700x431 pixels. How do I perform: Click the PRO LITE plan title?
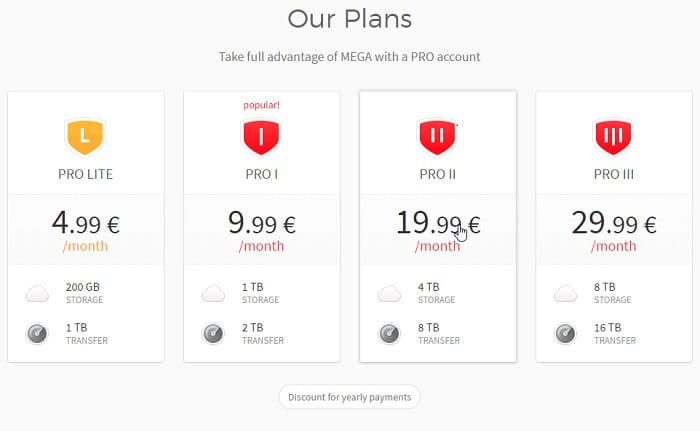[x=85, y=174]
